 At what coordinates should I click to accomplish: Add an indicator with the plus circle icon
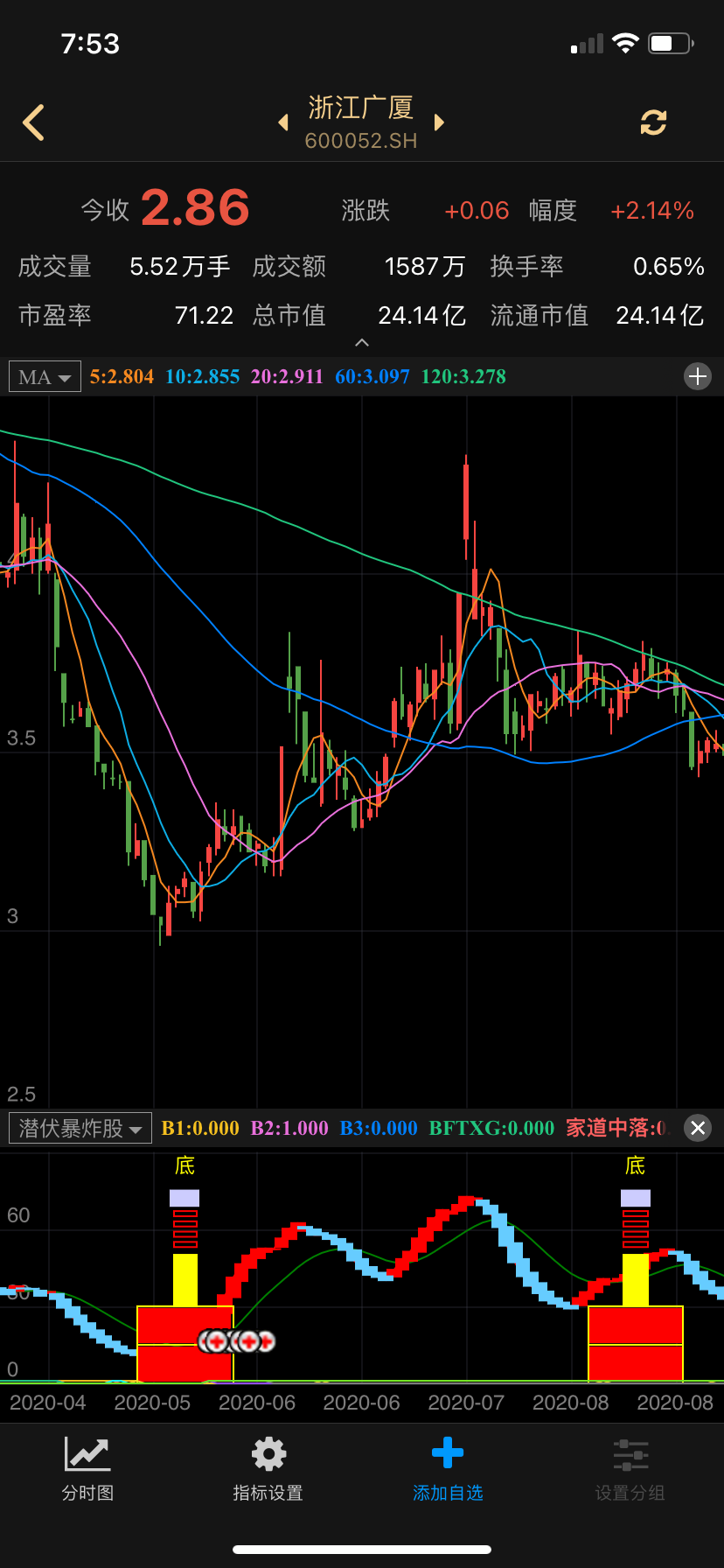(697, 377)
